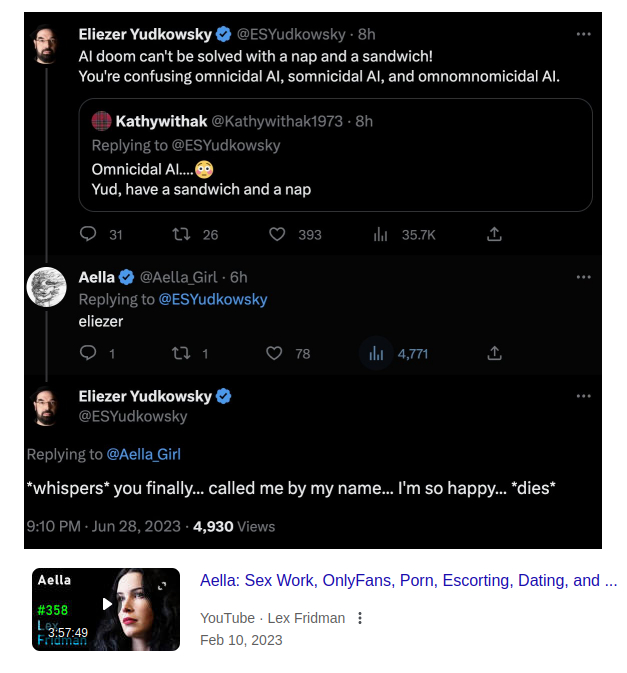
Task: Open quoted Kathywithak tweet
Action: [336, 155]
